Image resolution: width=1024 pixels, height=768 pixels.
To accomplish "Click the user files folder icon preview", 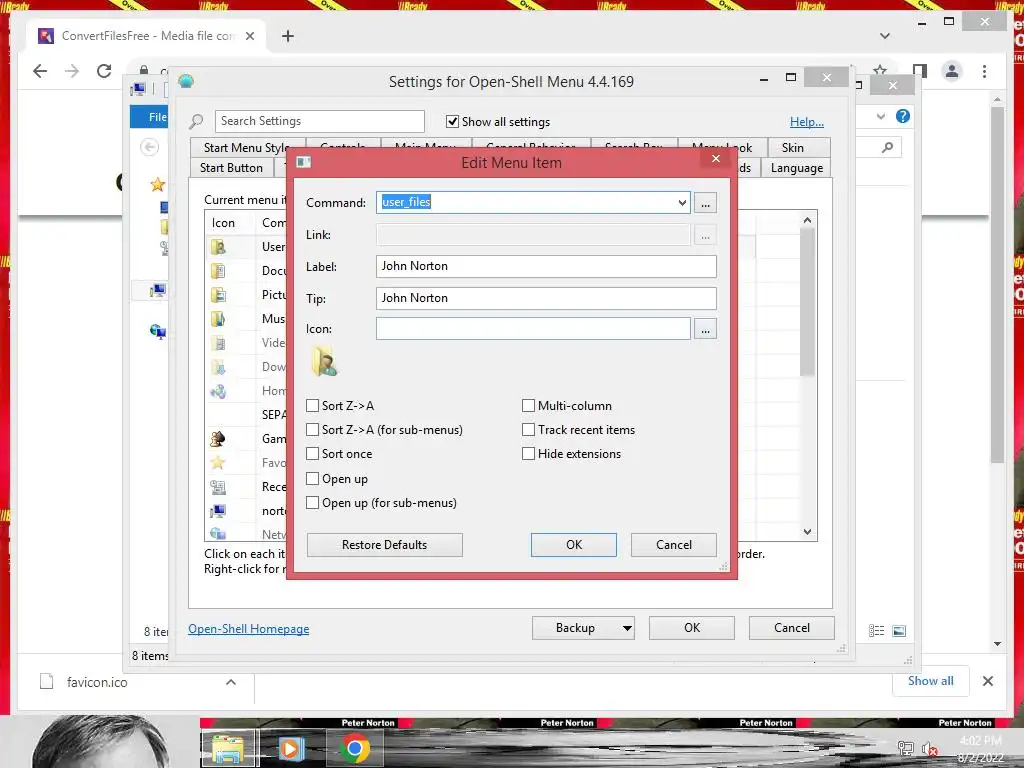I will pyautogui.click(x=324, y=361).
